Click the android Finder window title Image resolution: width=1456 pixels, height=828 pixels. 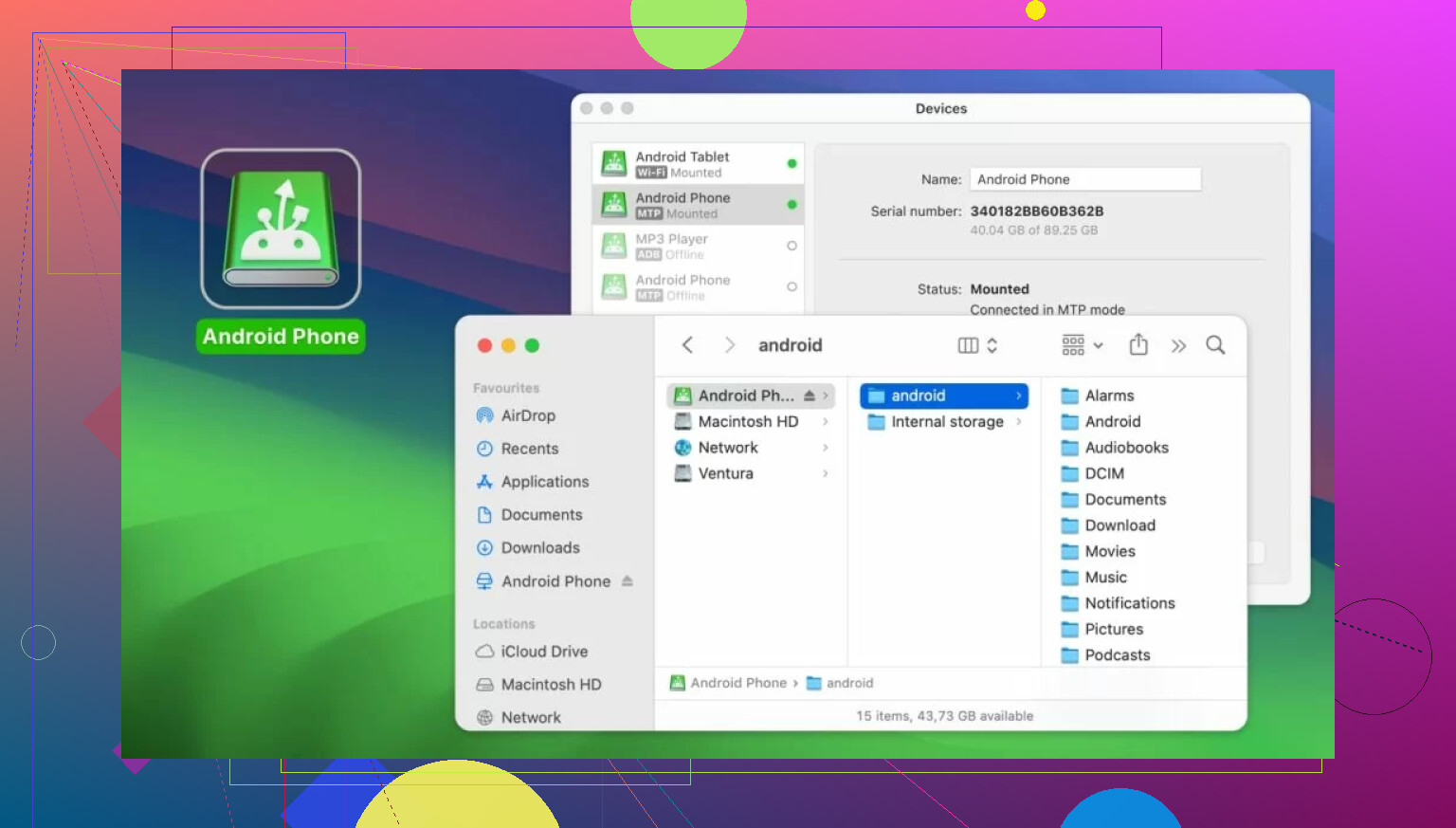coord(790,345)
